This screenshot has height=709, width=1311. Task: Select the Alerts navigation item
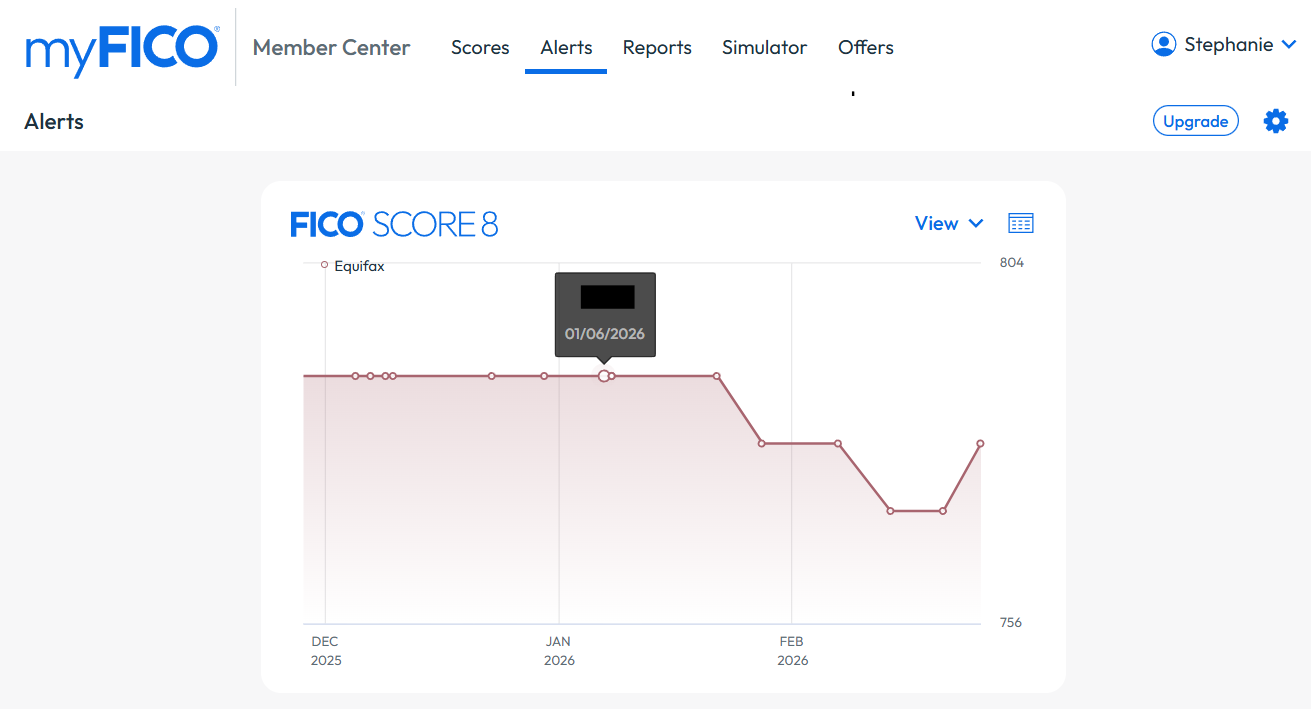[x=566, y=47]
